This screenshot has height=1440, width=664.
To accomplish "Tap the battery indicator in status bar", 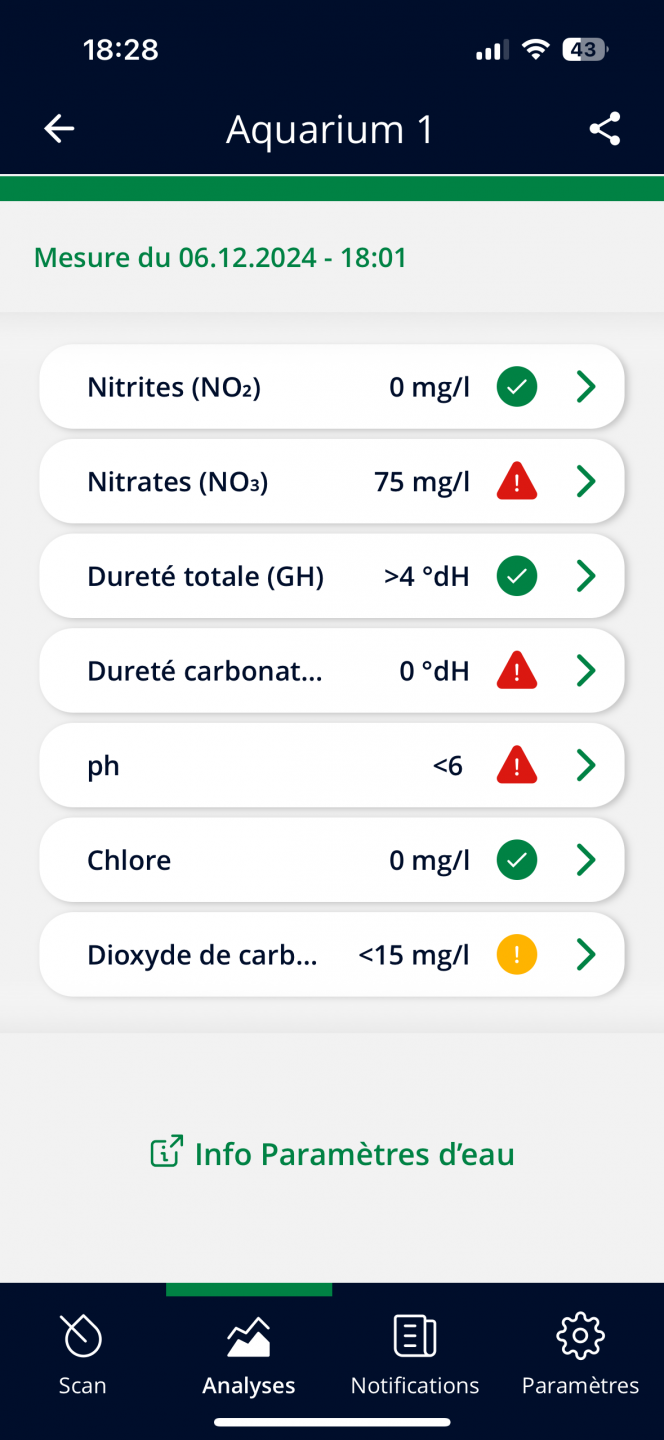I will (x=585, y=49).
